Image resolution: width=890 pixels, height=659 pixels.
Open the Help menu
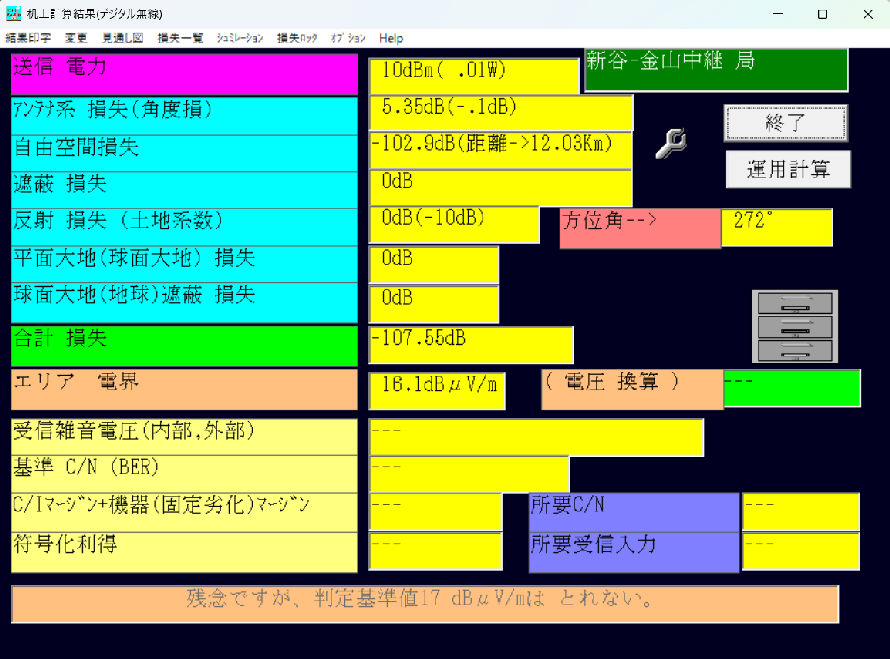391,38
